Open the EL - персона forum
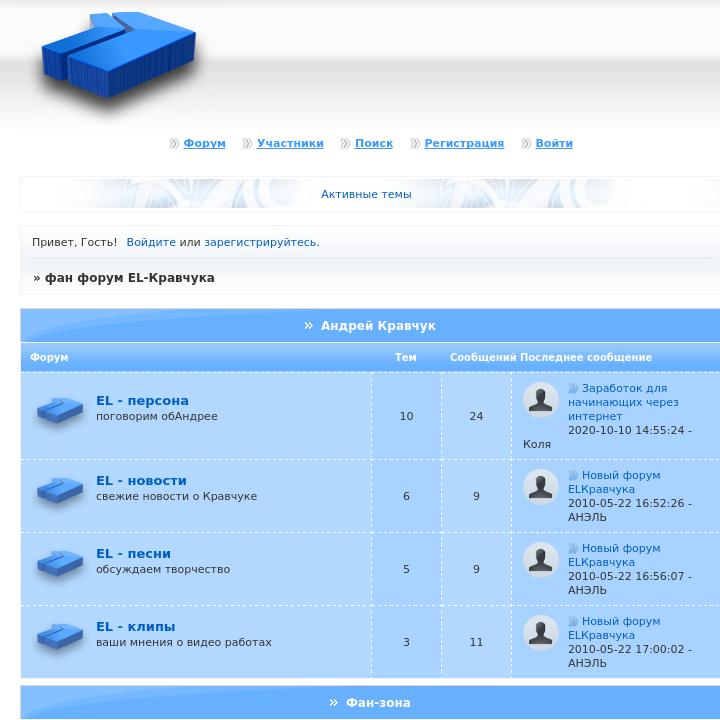720x720 pixels. (x=142, y=400)
